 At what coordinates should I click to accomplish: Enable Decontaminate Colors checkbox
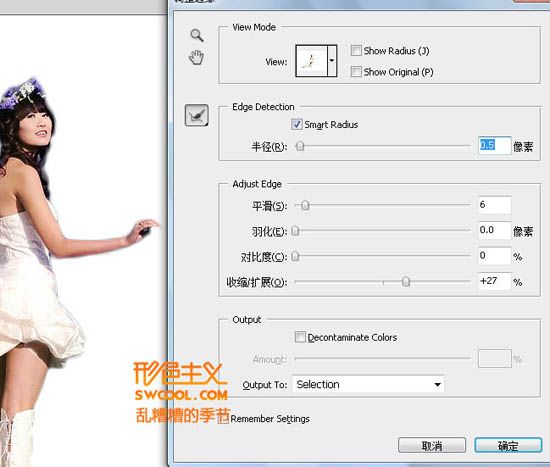(300, 337)
